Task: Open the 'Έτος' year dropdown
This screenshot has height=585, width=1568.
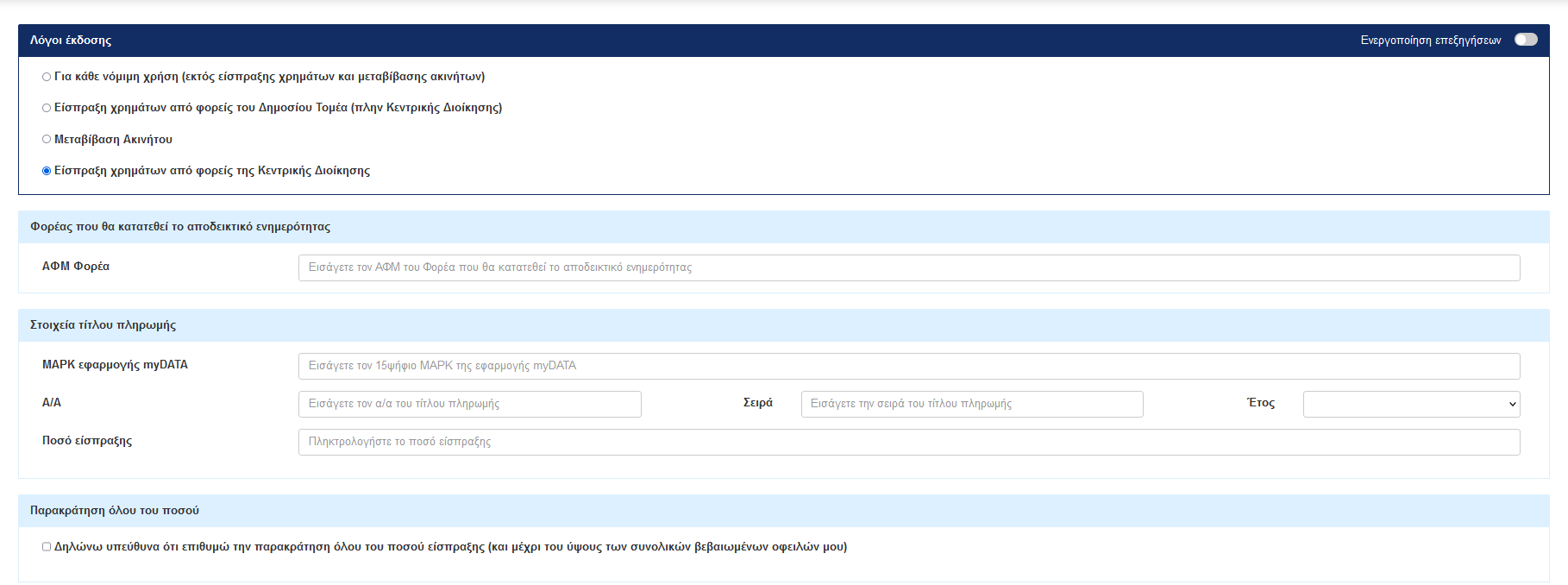Action: pos(1410,404)
